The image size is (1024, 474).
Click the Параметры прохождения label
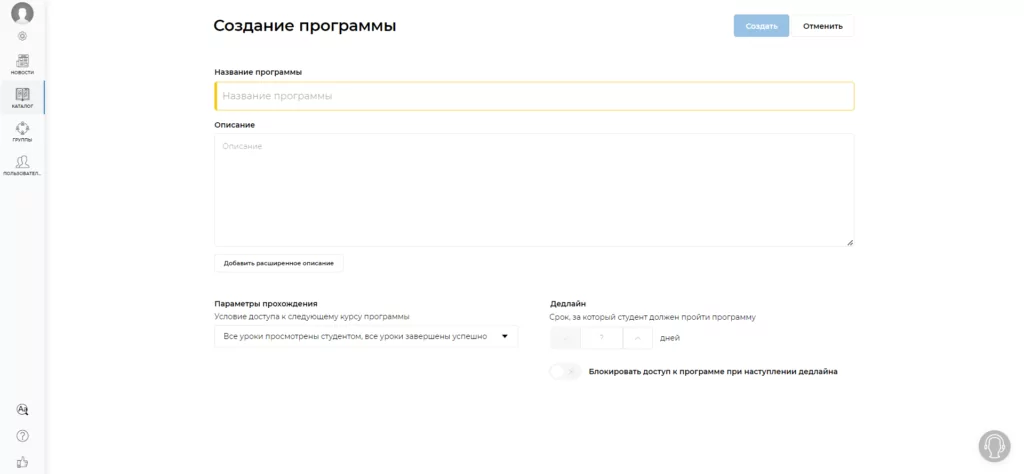click(x=266, y=304)
